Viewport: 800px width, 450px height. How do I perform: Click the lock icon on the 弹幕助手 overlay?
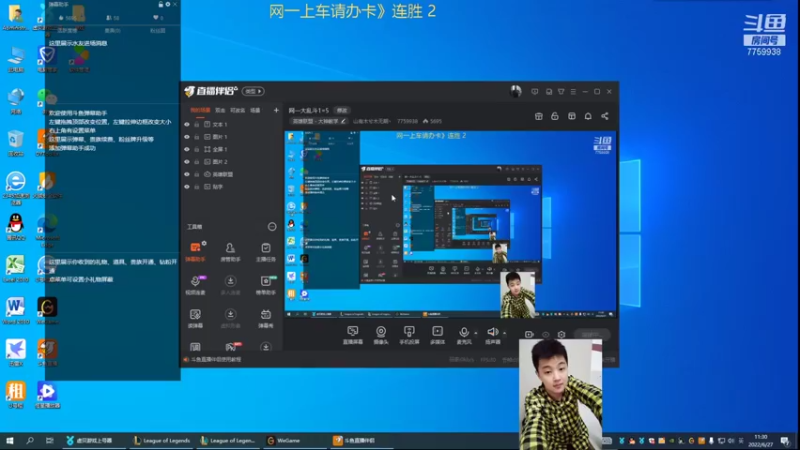[x=161, y=4]
